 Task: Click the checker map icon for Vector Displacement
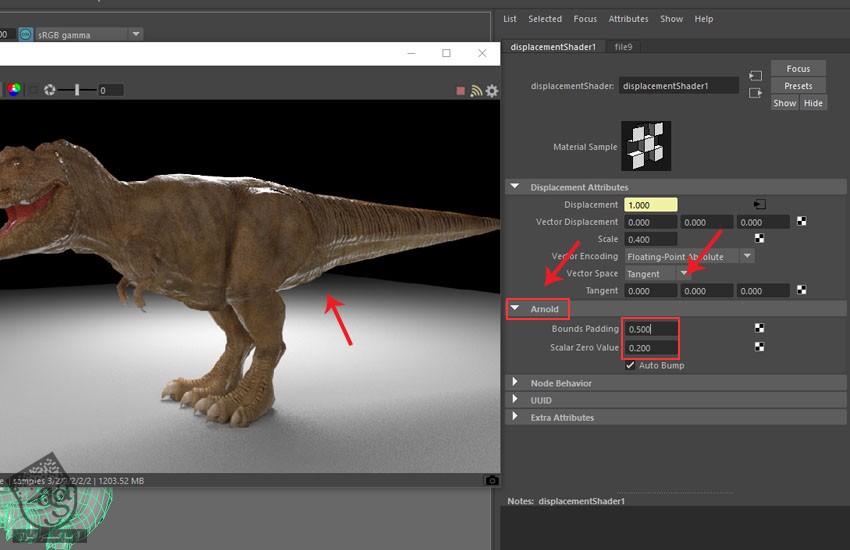coord(801,221)
